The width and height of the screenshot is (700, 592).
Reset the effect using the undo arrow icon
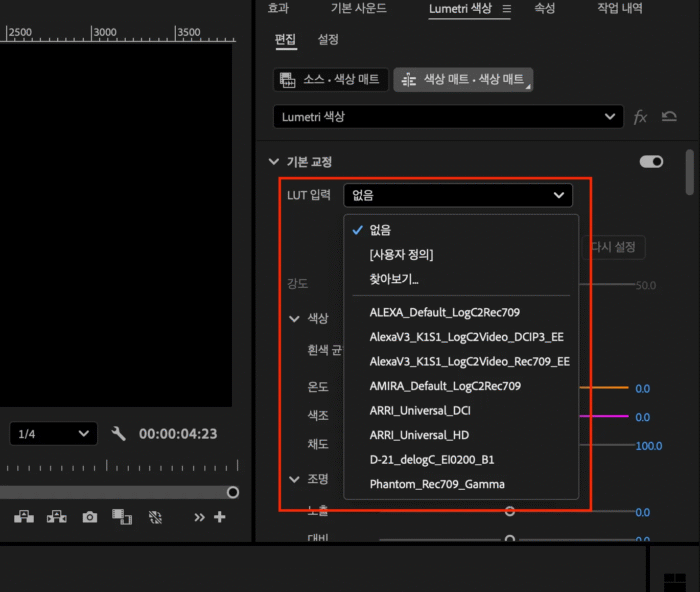[x=669, y=117]
